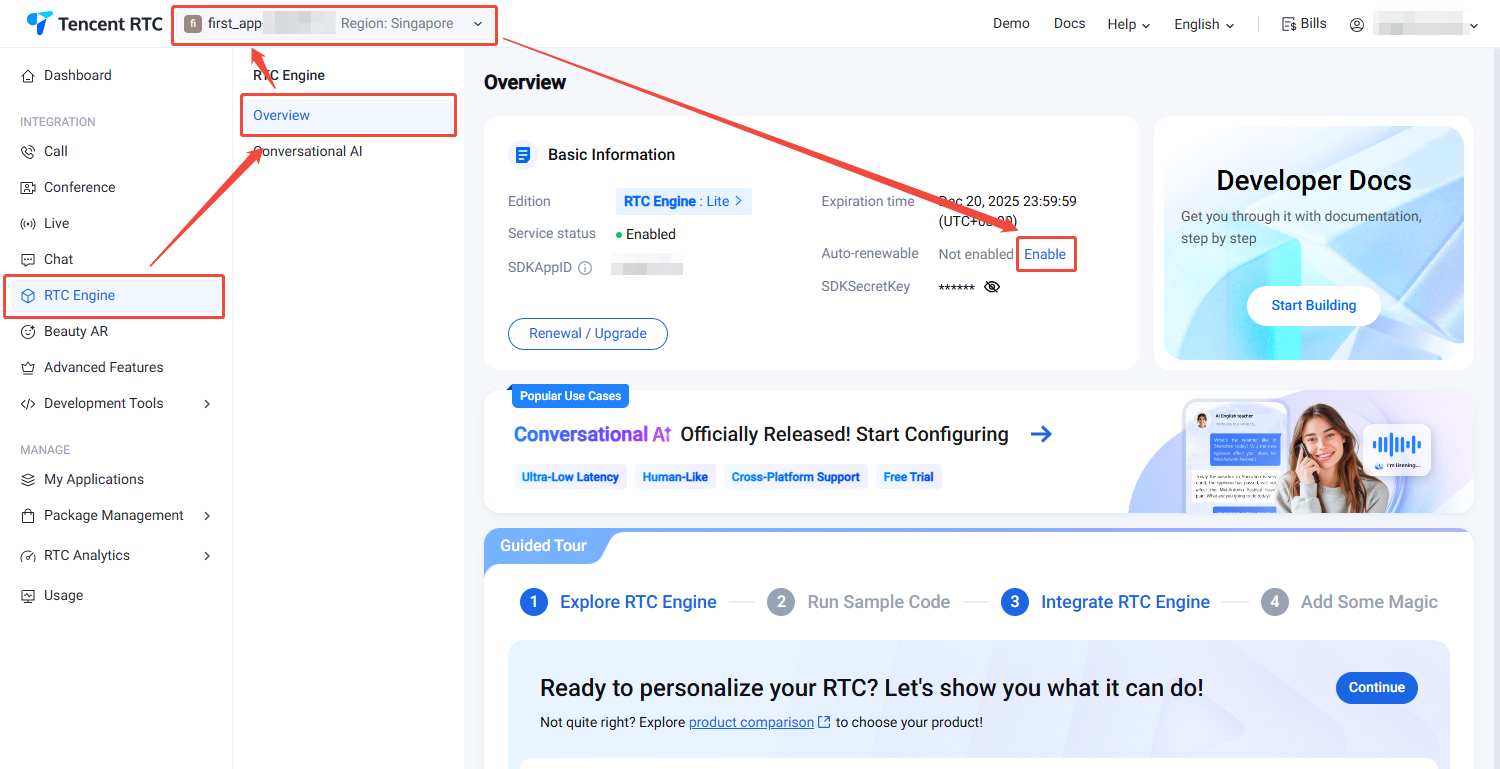Enable auto-renewable via the Enable link

point(1045,254)
